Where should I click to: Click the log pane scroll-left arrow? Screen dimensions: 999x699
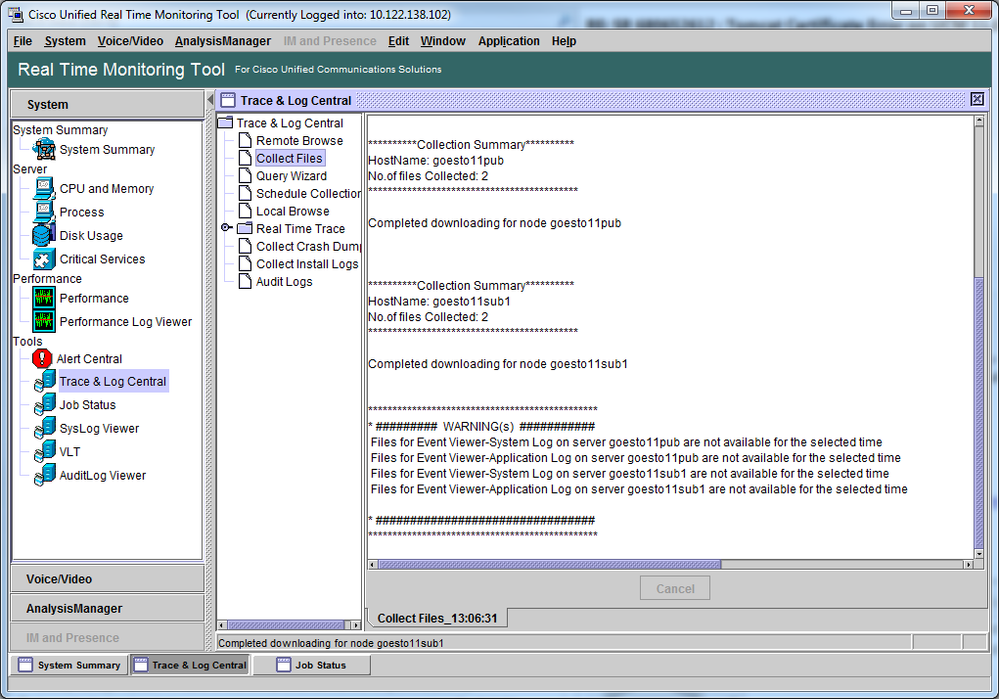pos(373,565)
